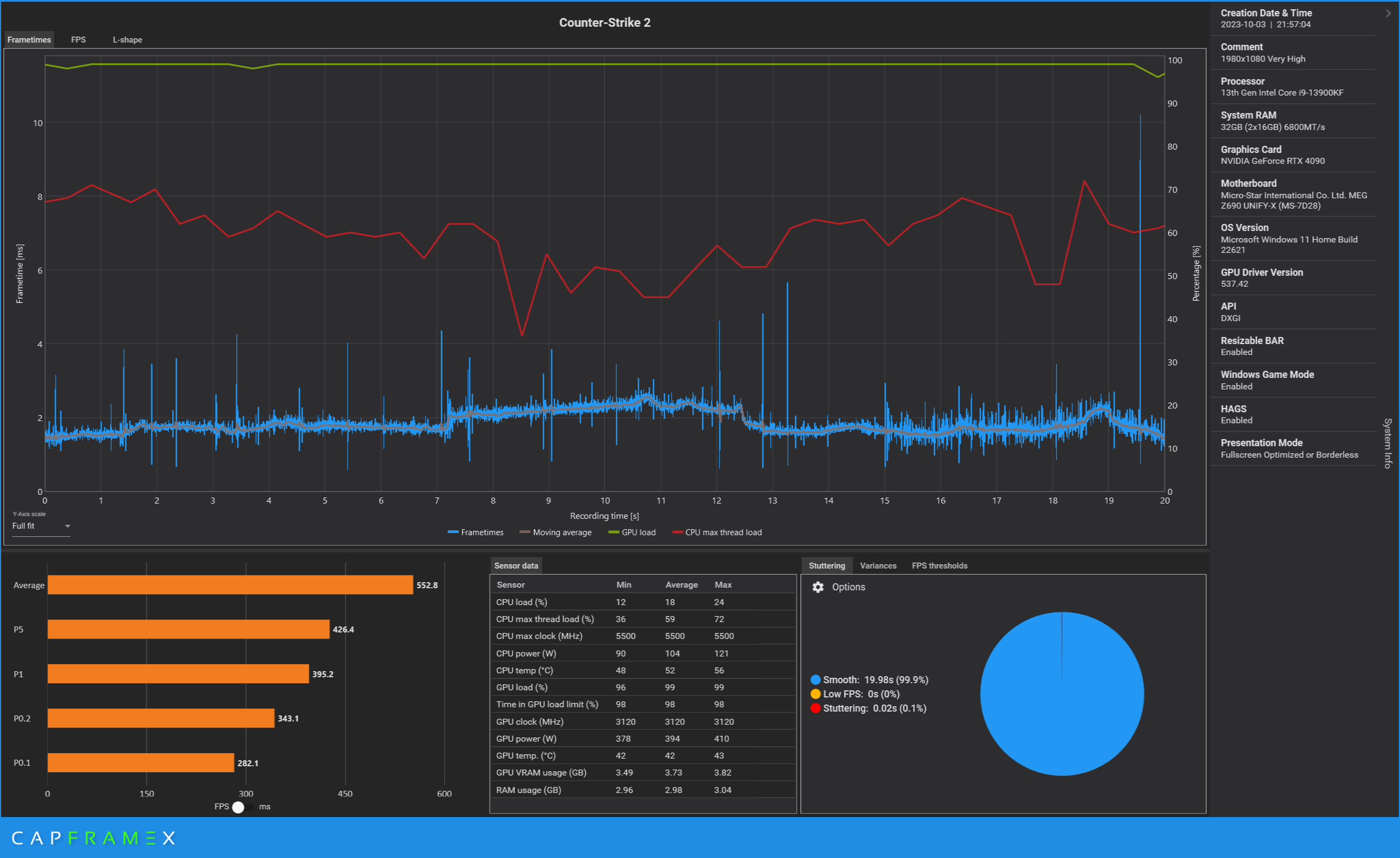Toggle Frametimes legend series
This screenshot has height=858, width=1400.
[475, 532]
